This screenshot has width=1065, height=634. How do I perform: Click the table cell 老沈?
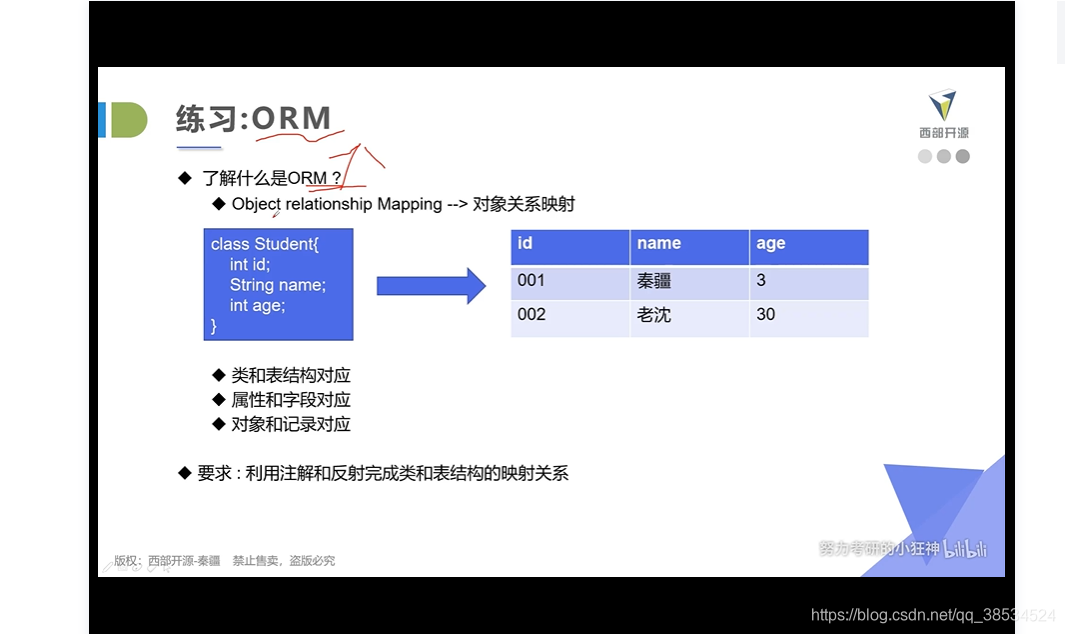(689, 318)
